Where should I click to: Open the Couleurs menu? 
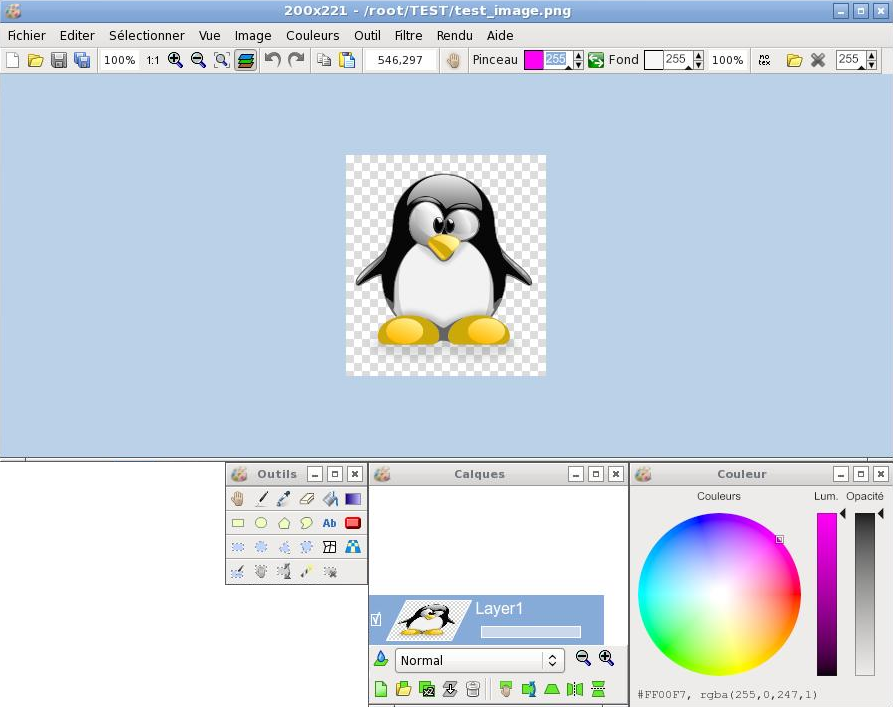[x=313, y=35]
